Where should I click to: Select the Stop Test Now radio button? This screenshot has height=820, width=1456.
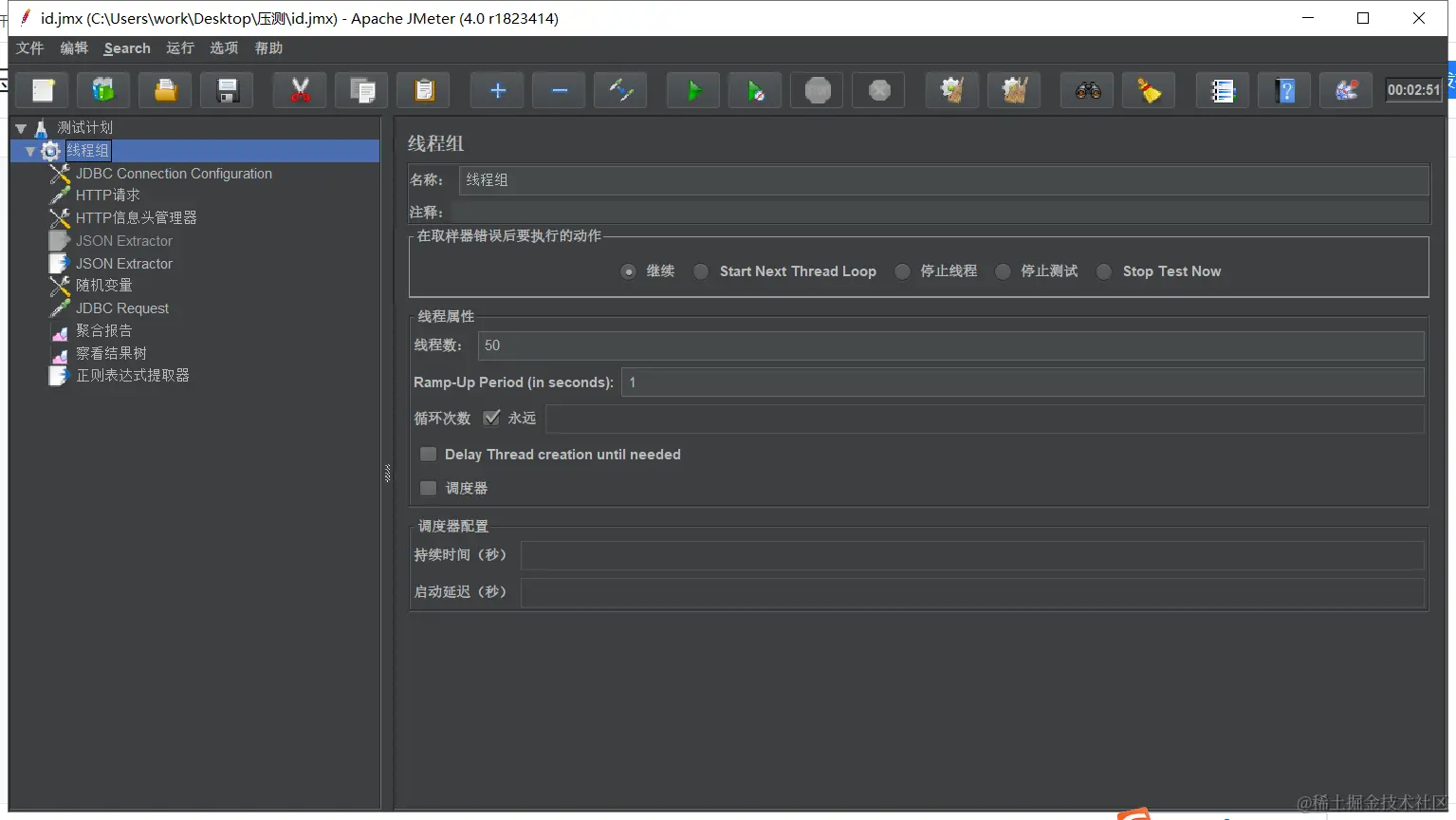(1104, 271)
